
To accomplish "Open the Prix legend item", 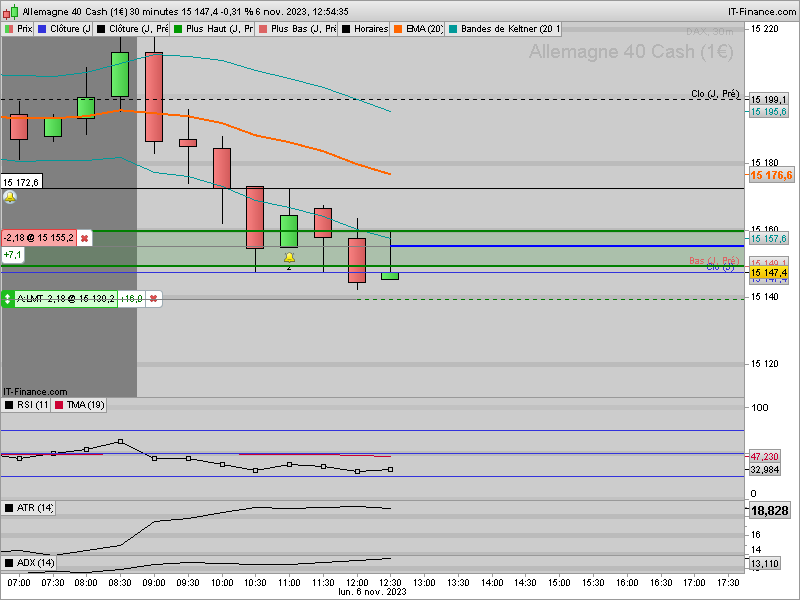I will click(x=18, y=29).
